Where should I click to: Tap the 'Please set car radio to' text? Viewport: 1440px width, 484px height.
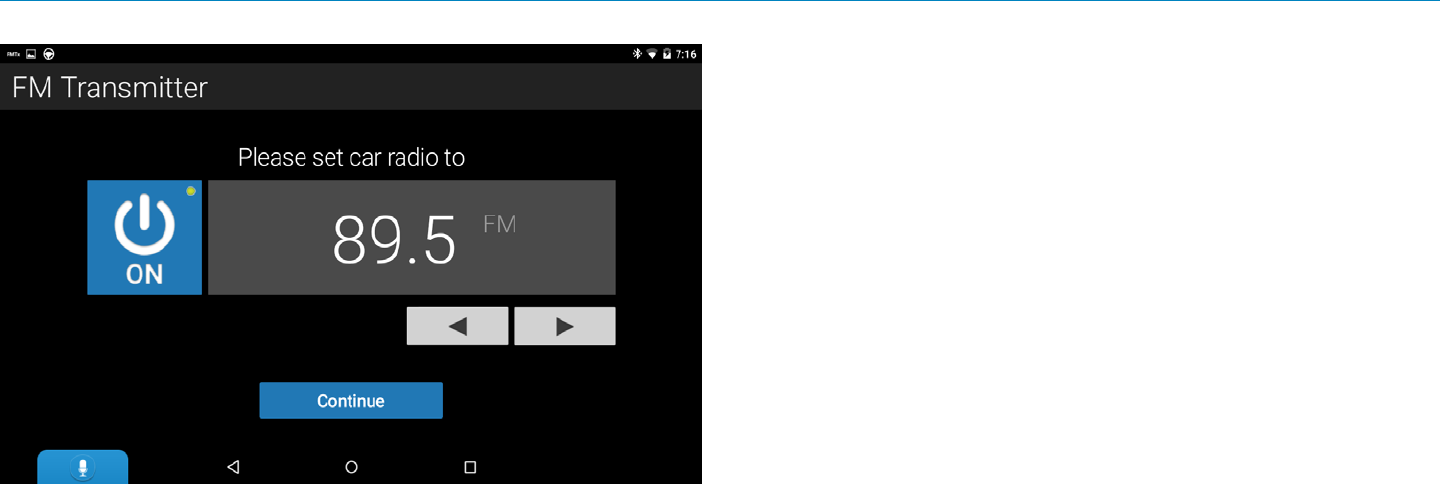[351, 157]
